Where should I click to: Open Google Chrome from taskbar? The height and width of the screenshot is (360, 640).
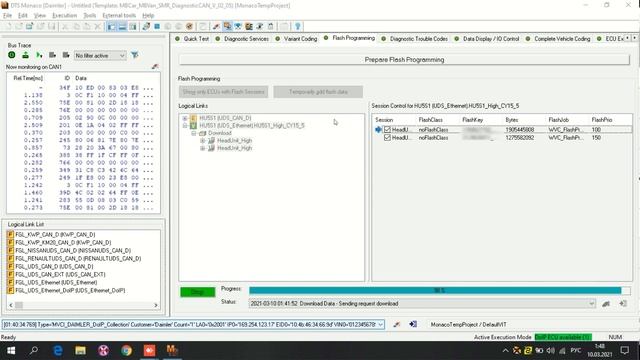coord(127,350)
